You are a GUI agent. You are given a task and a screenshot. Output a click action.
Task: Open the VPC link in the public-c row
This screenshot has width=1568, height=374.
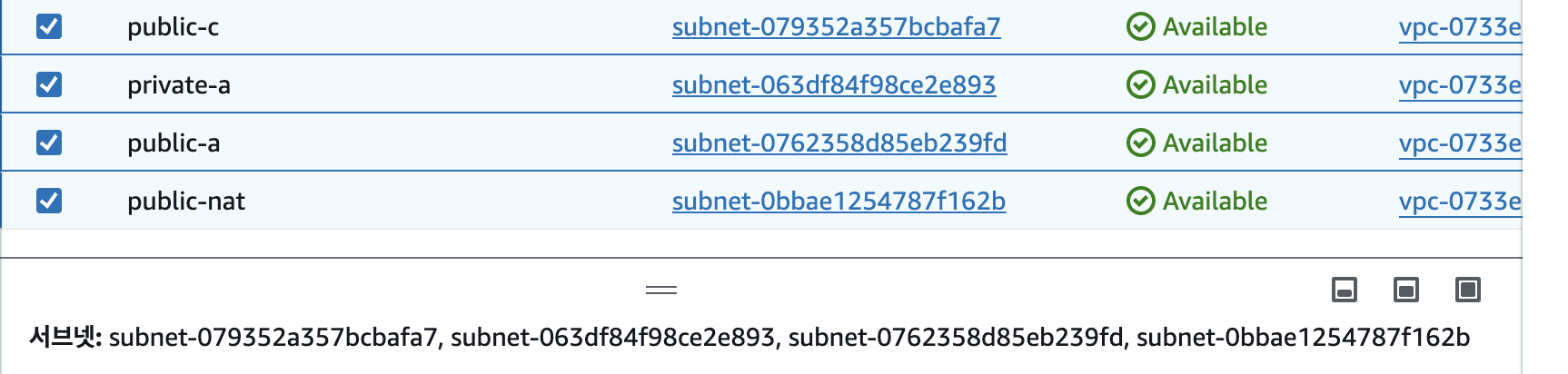[x=1460, y=27]
